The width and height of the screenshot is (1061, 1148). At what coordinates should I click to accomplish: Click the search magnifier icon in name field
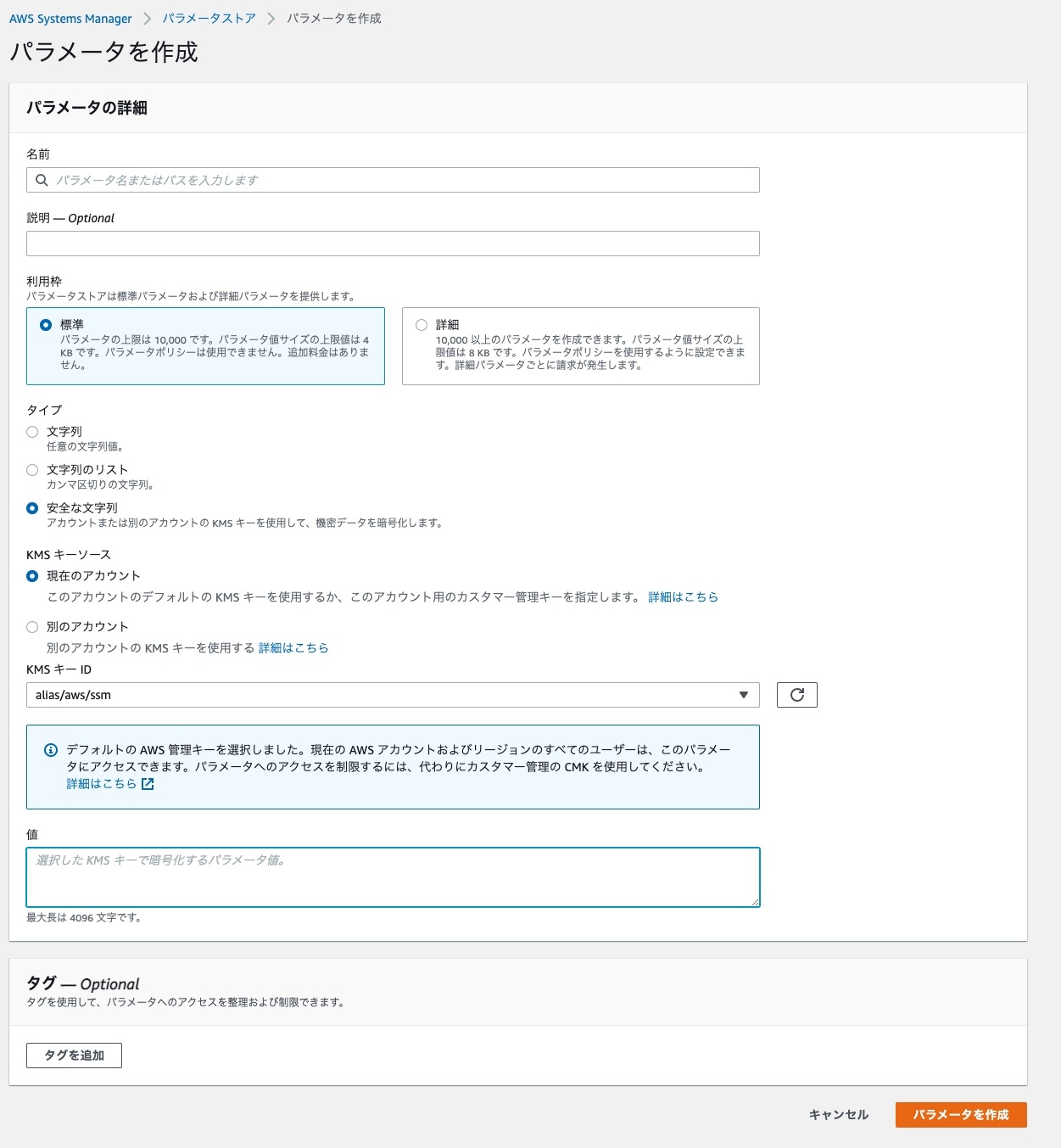pyautogui.click(x=42, y=180)
